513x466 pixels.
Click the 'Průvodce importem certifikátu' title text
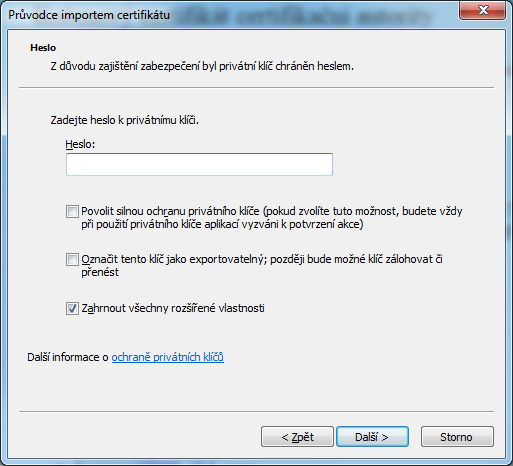89,15
